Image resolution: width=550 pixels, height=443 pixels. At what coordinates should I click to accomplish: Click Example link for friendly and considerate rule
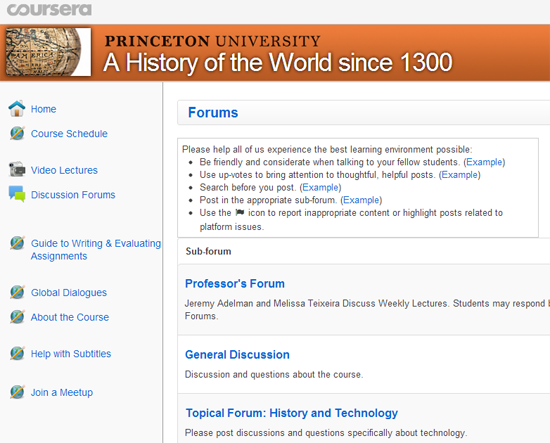click(484, 162)
